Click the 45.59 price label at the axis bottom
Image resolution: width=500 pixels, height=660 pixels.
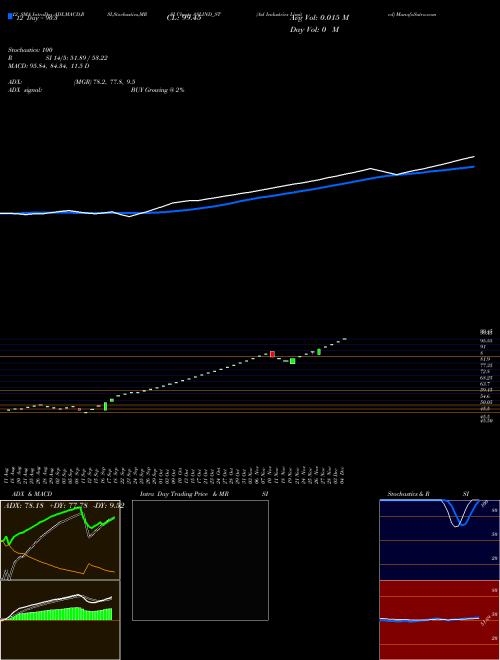pyautogui.click(x=486, y=420)
